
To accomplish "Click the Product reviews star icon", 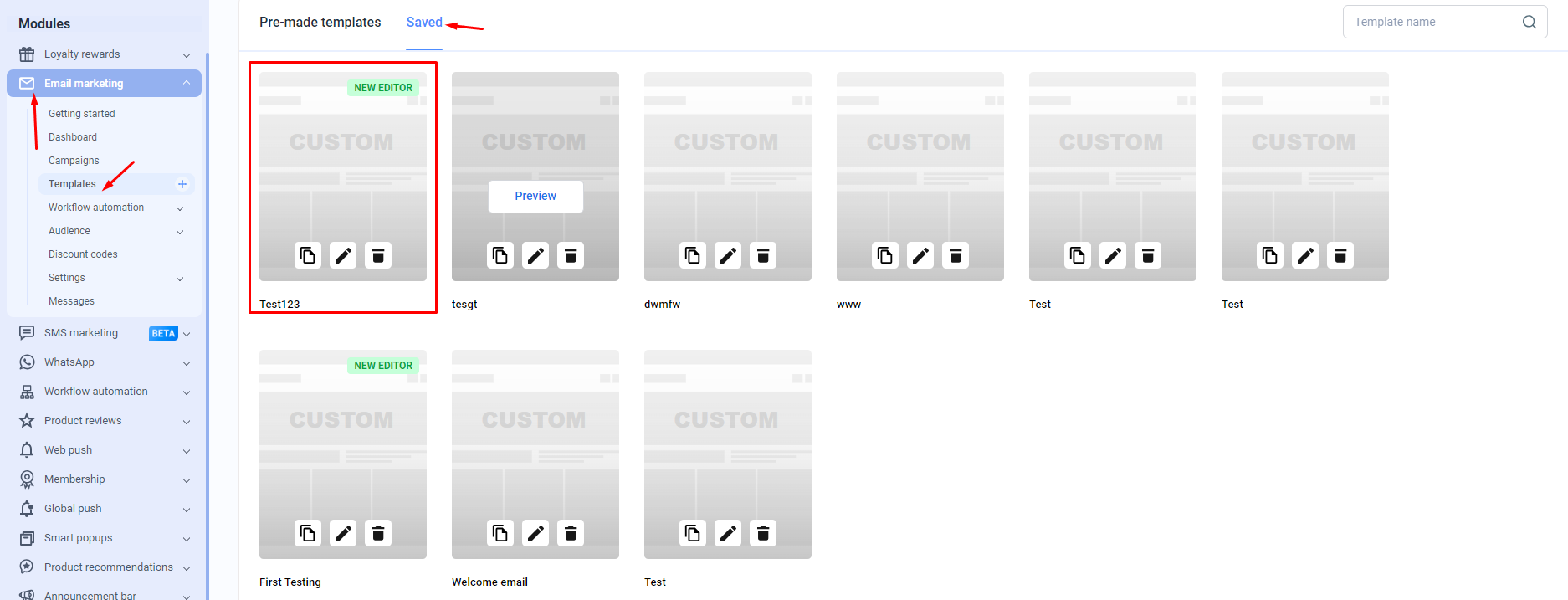I will tap(27, 421).
